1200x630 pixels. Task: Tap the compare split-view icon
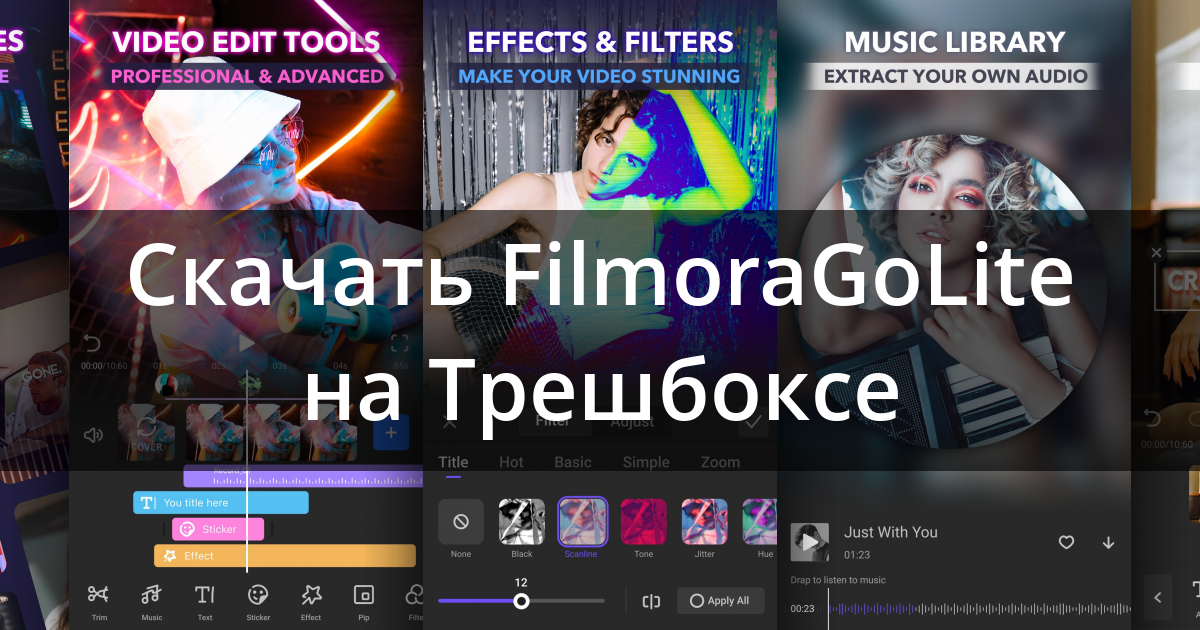click(651, 601)
